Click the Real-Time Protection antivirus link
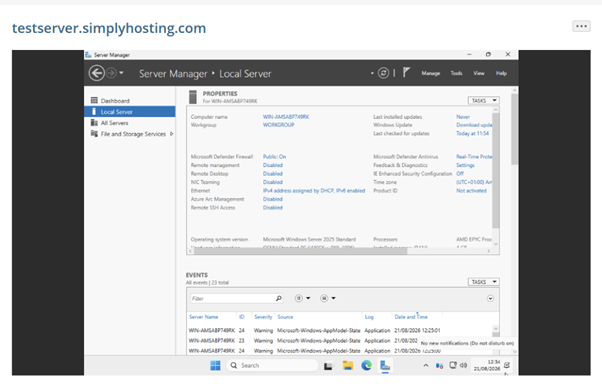Viewport: 602px width, 384px height. point(474,157)
